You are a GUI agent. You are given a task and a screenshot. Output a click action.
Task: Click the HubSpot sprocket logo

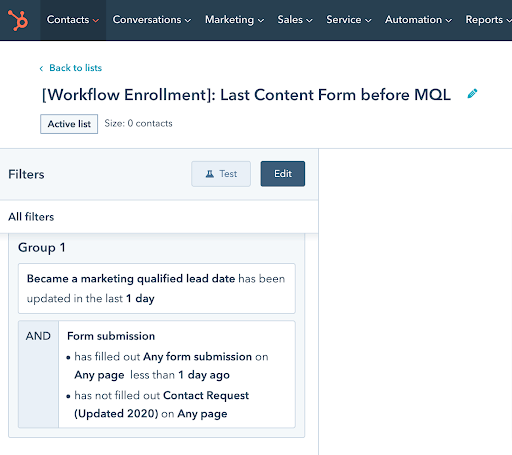(18, 20)
